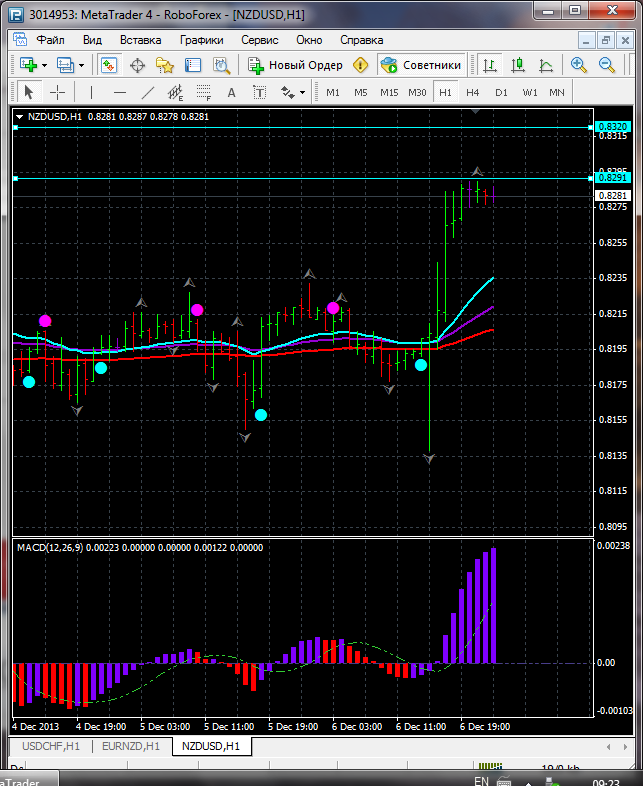Viewport: 643px width, 786px height.
Task: Switch to the USDCHF,H1 chart tab
Action: [x=51, y=746]
